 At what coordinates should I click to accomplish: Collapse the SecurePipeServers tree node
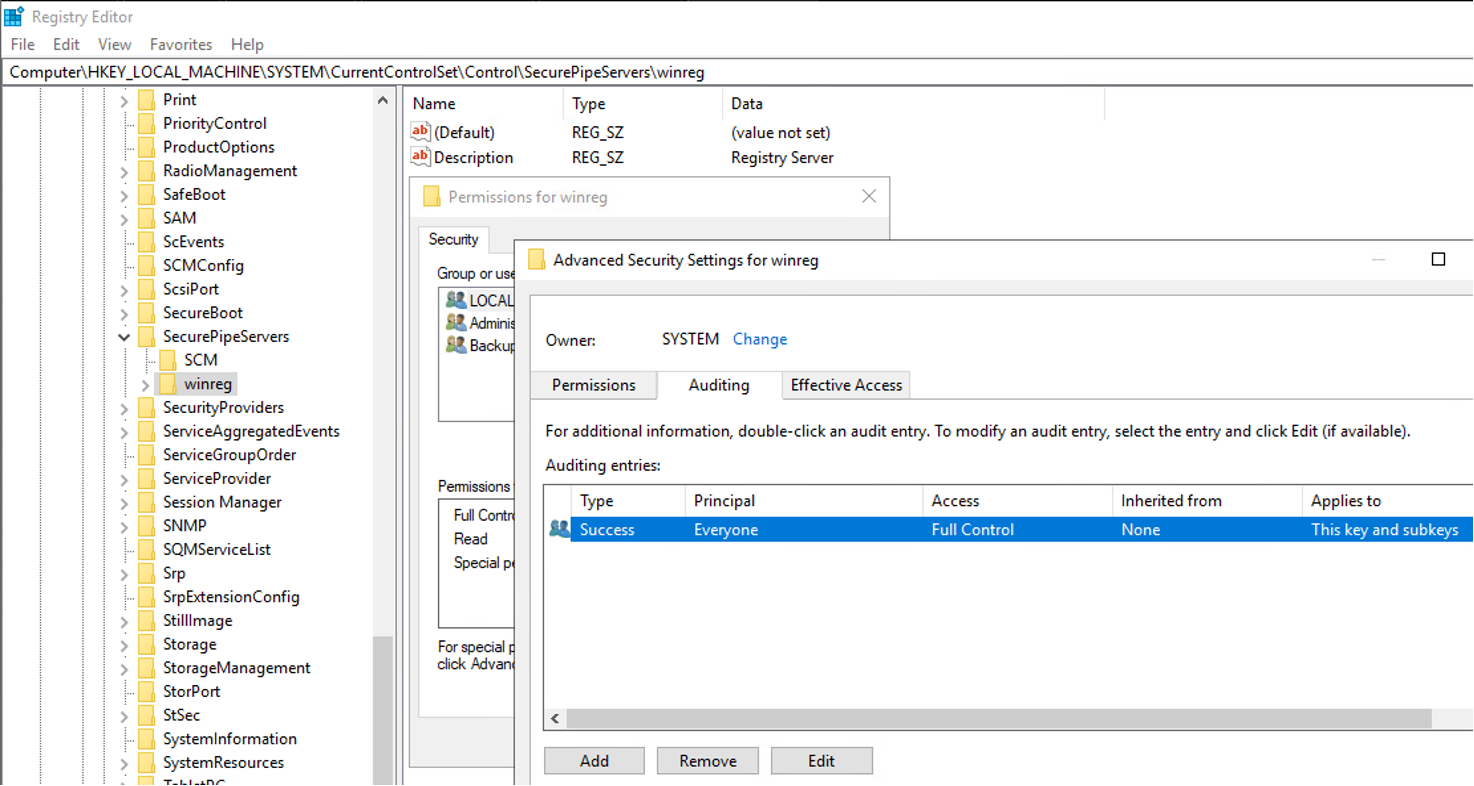(x=124, y=337)
